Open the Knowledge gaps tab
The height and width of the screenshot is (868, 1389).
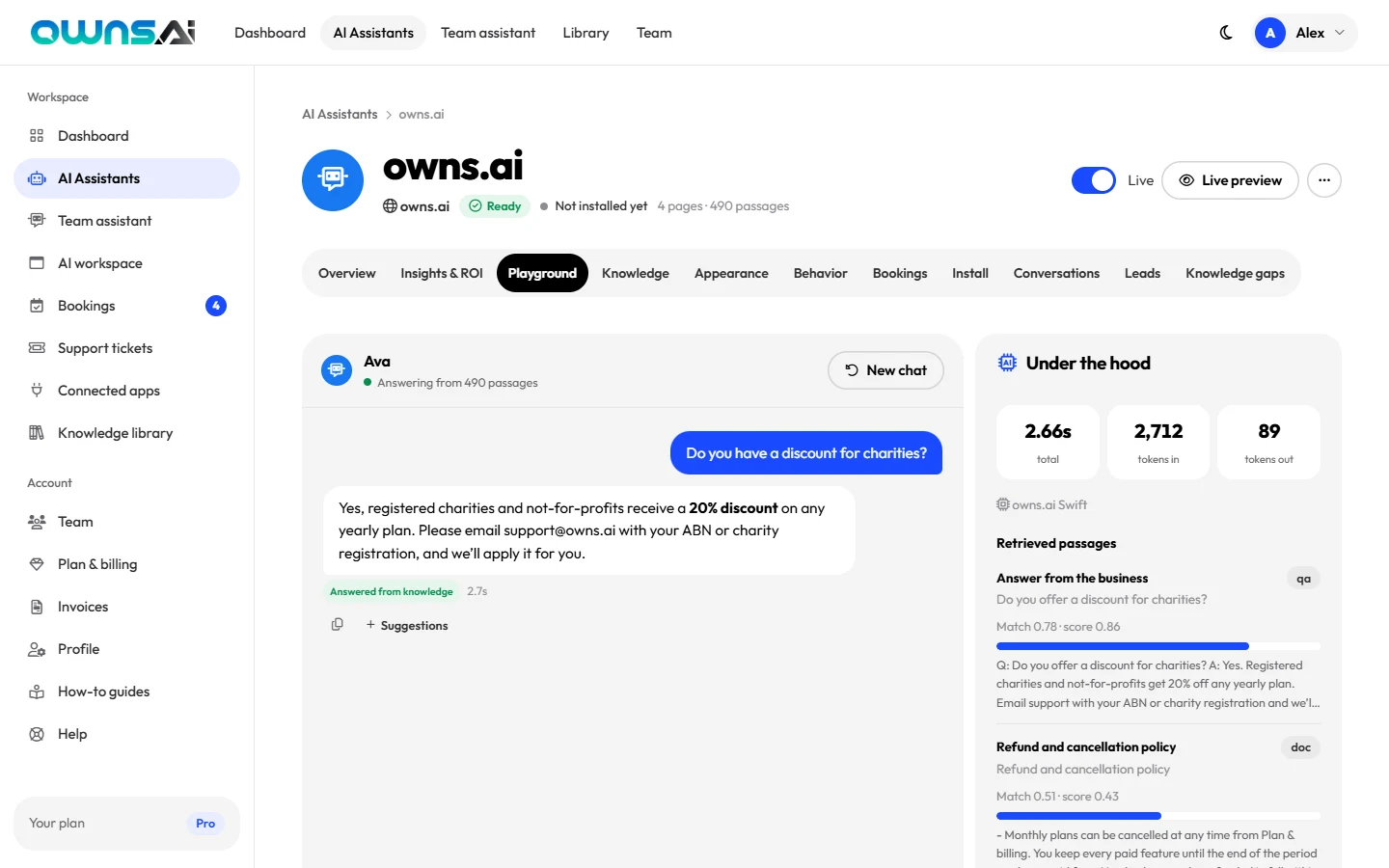point(1235,273)
